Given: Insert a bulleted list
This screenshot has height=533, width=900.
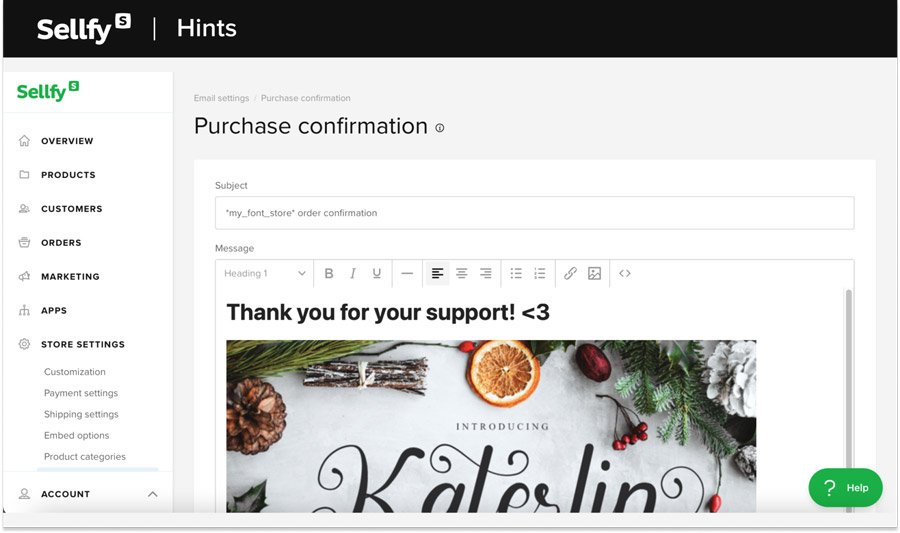Looking at the screenshot, I should 516,273.
